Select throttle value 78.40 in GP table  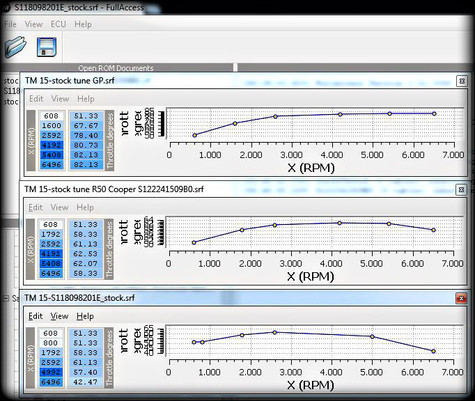pos(86,135)
